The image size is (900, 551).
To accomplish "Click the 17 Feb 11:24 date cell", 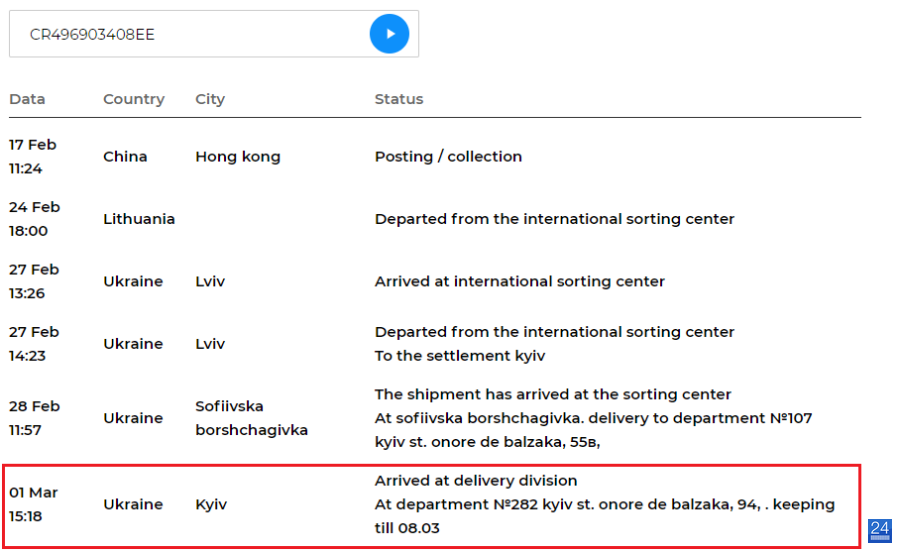I will (33, 157).
